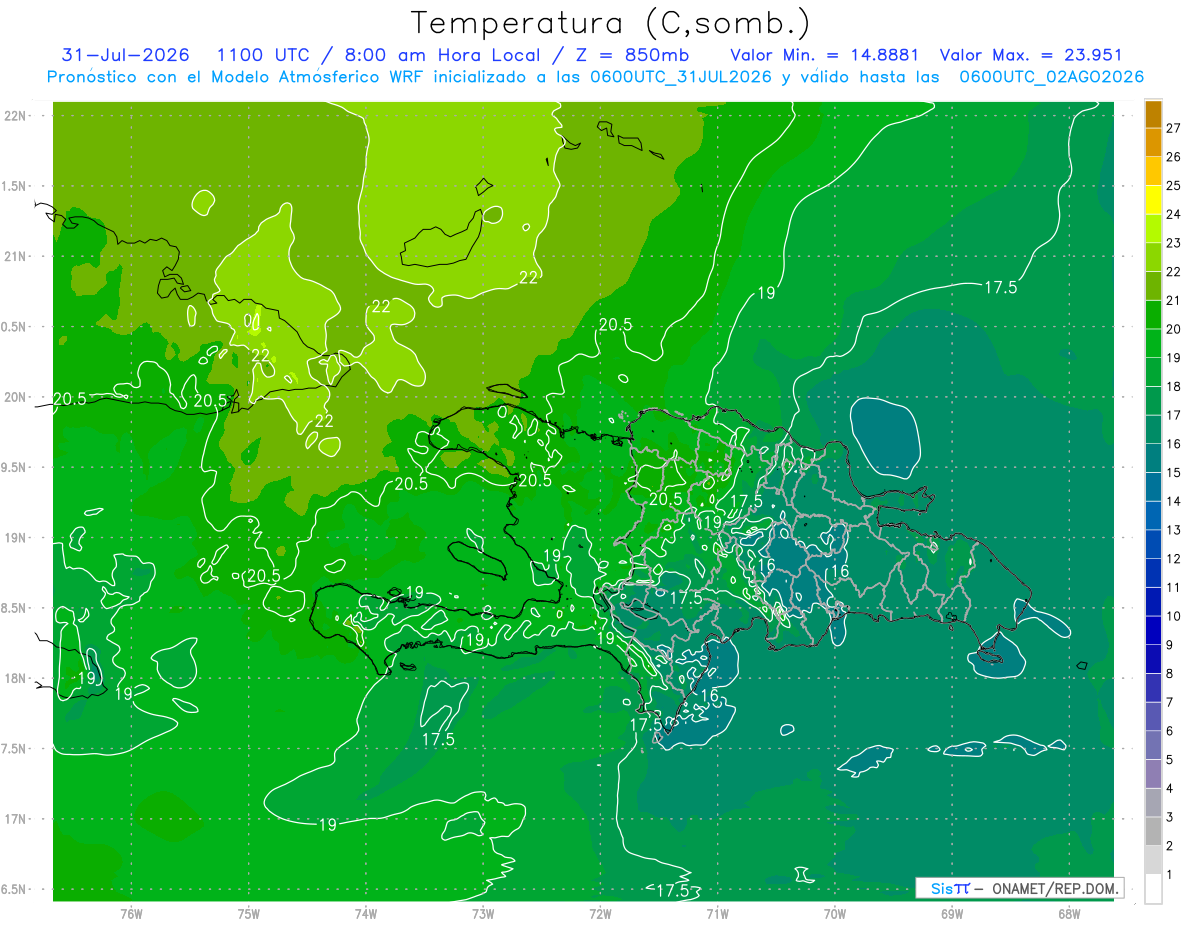This screenshot has height=927, width=1200.
Task: Click legend value '13' on color scale
Action: pos(1174,530)
